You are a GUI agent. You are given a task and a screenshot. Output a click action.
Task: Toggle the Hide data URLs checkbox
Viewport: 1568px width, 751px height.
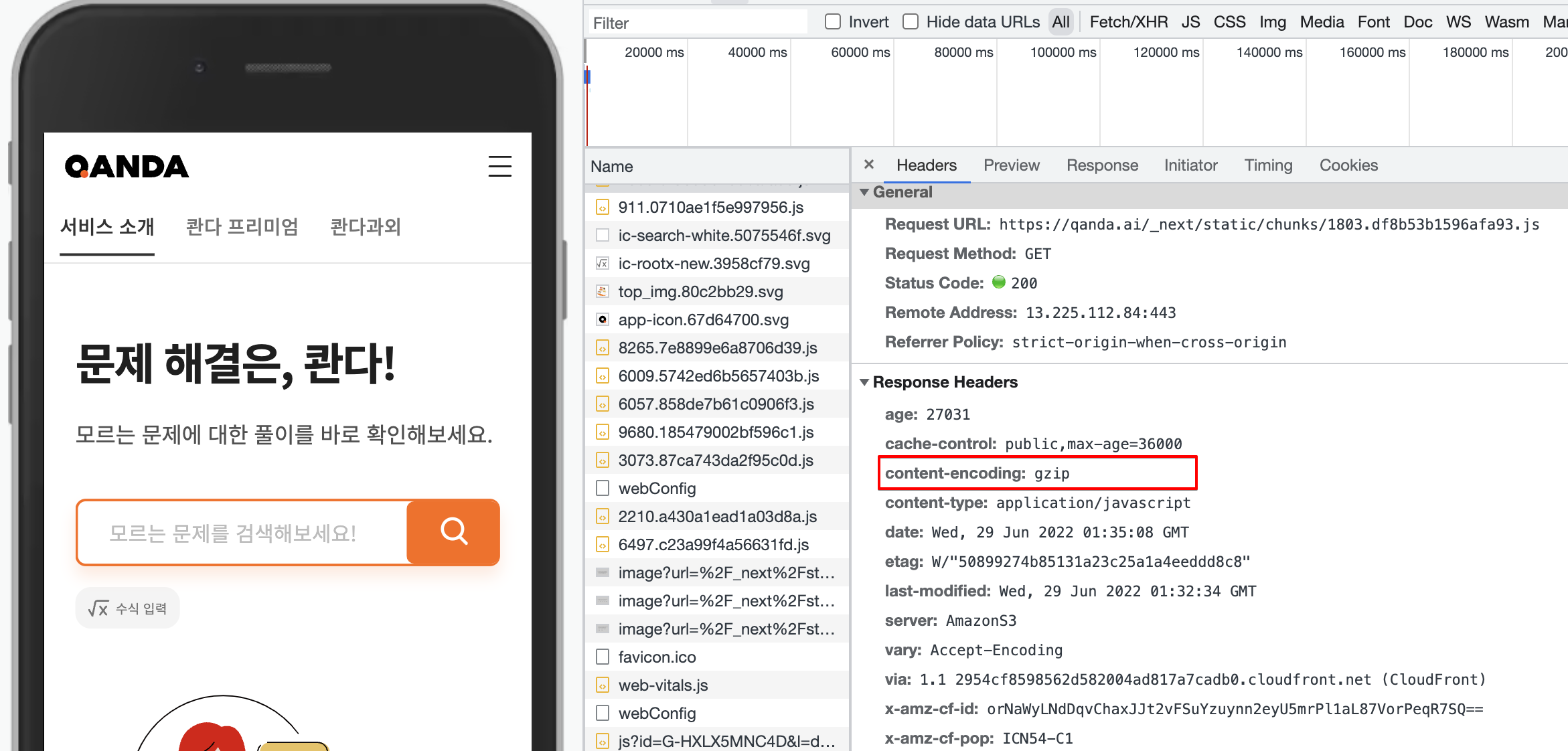pos(911,22)
